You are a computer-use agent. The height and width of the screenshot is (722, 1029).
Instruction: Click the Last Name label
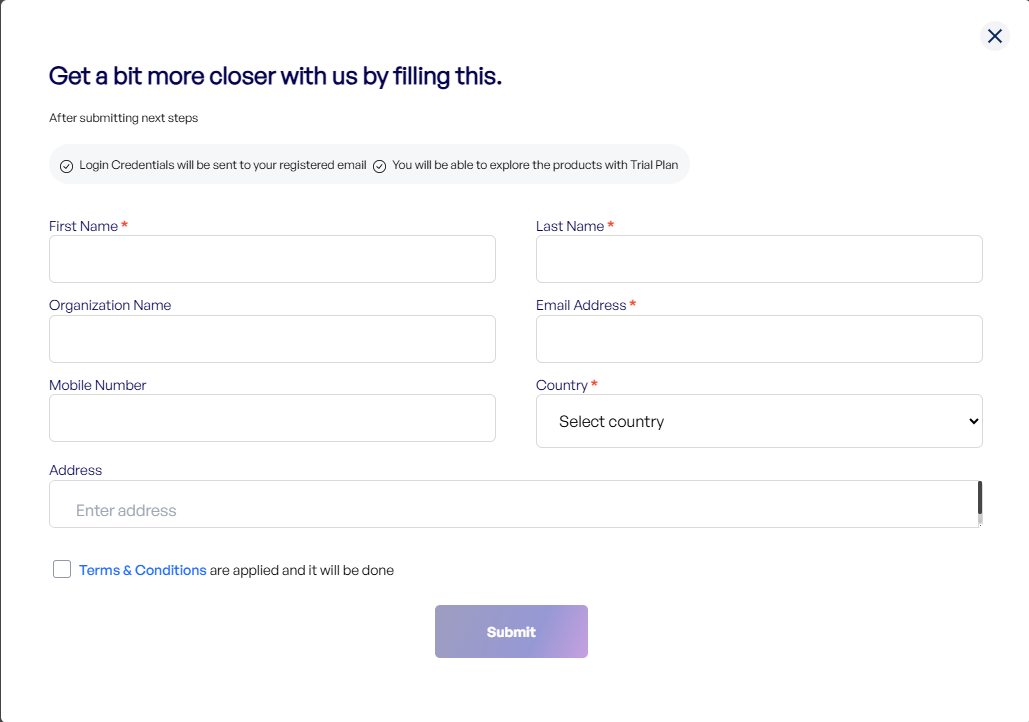point(570,226)
